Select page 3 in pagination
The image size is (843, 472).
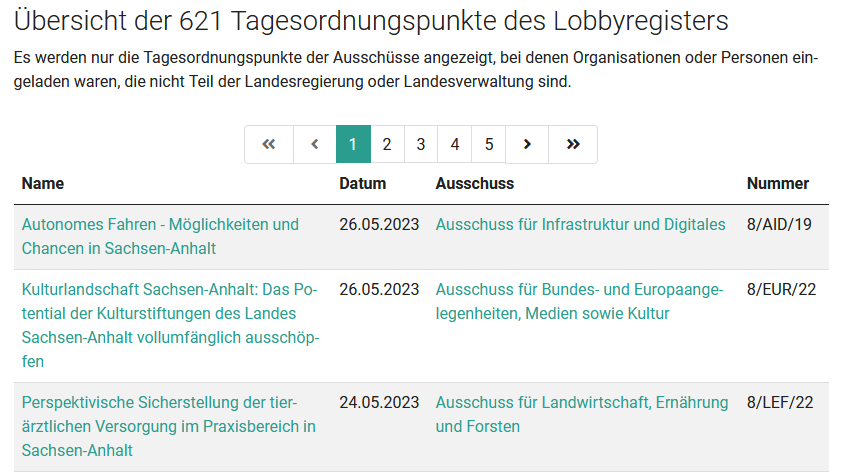421,144
